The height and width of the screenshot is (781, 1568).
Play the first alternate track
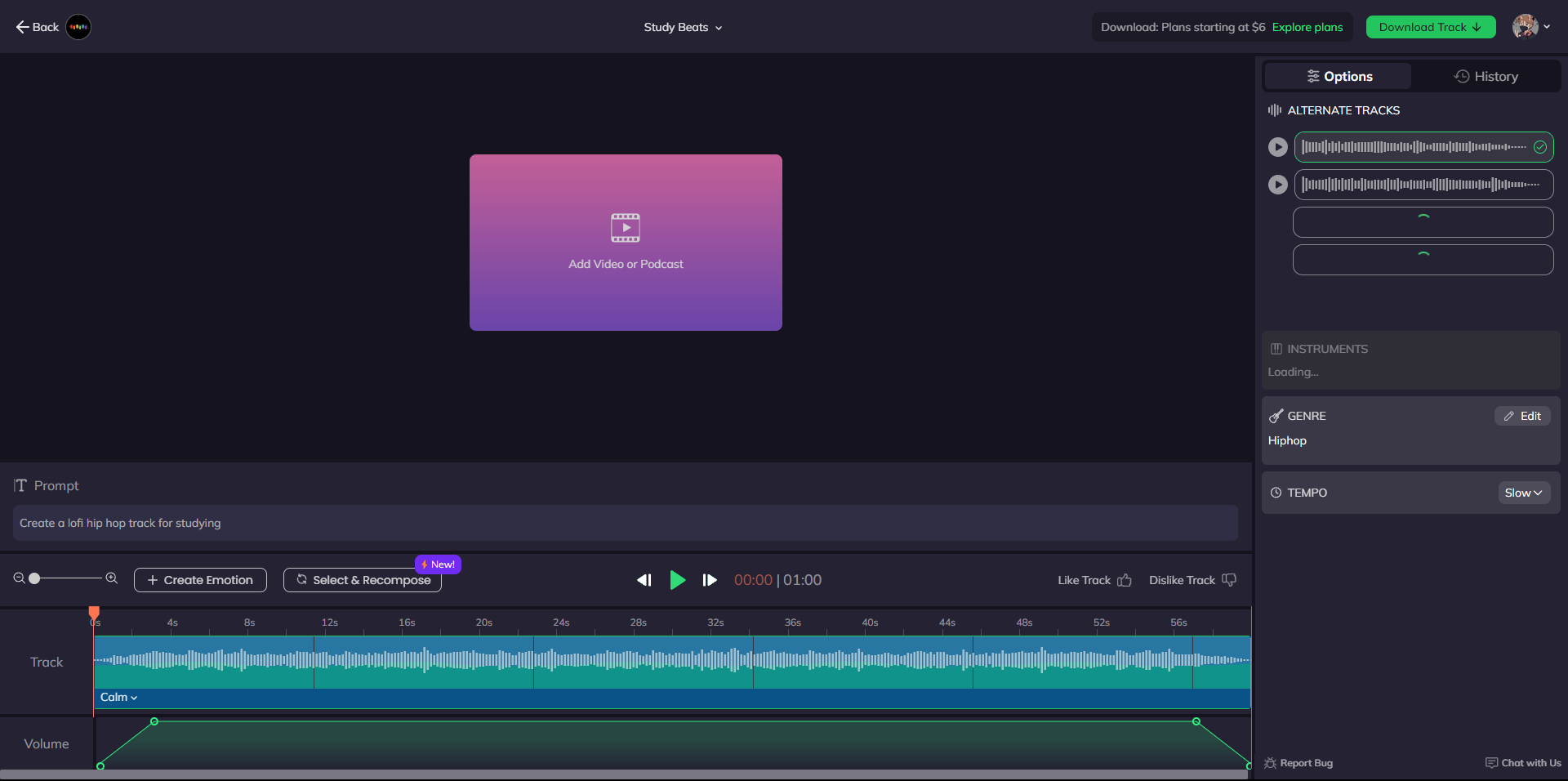pyautogui.click(x=1278, y=147)
